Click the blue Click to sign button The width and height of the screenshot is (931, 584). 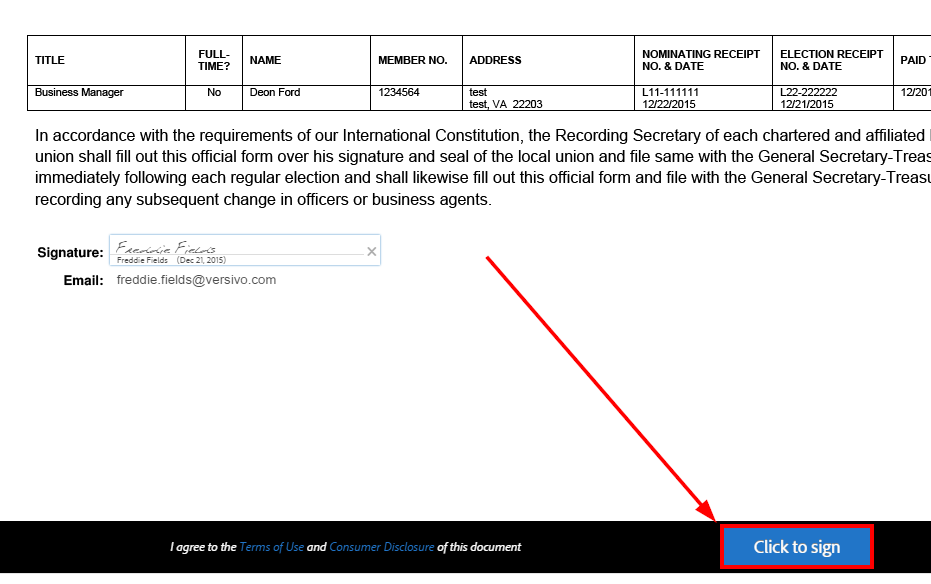tap(796, 547)
